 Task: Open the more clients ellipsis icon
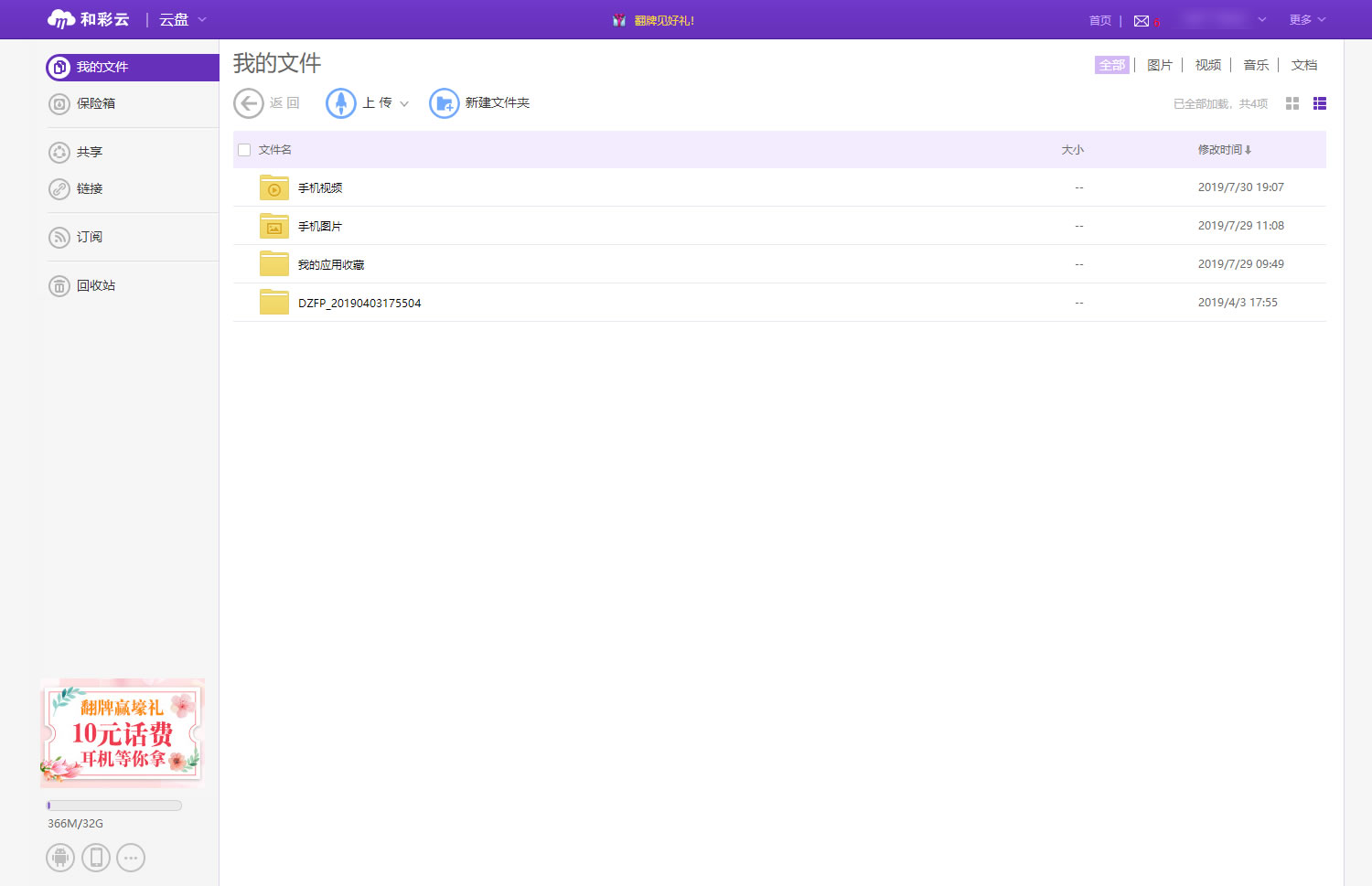click(x=131, y=858)
